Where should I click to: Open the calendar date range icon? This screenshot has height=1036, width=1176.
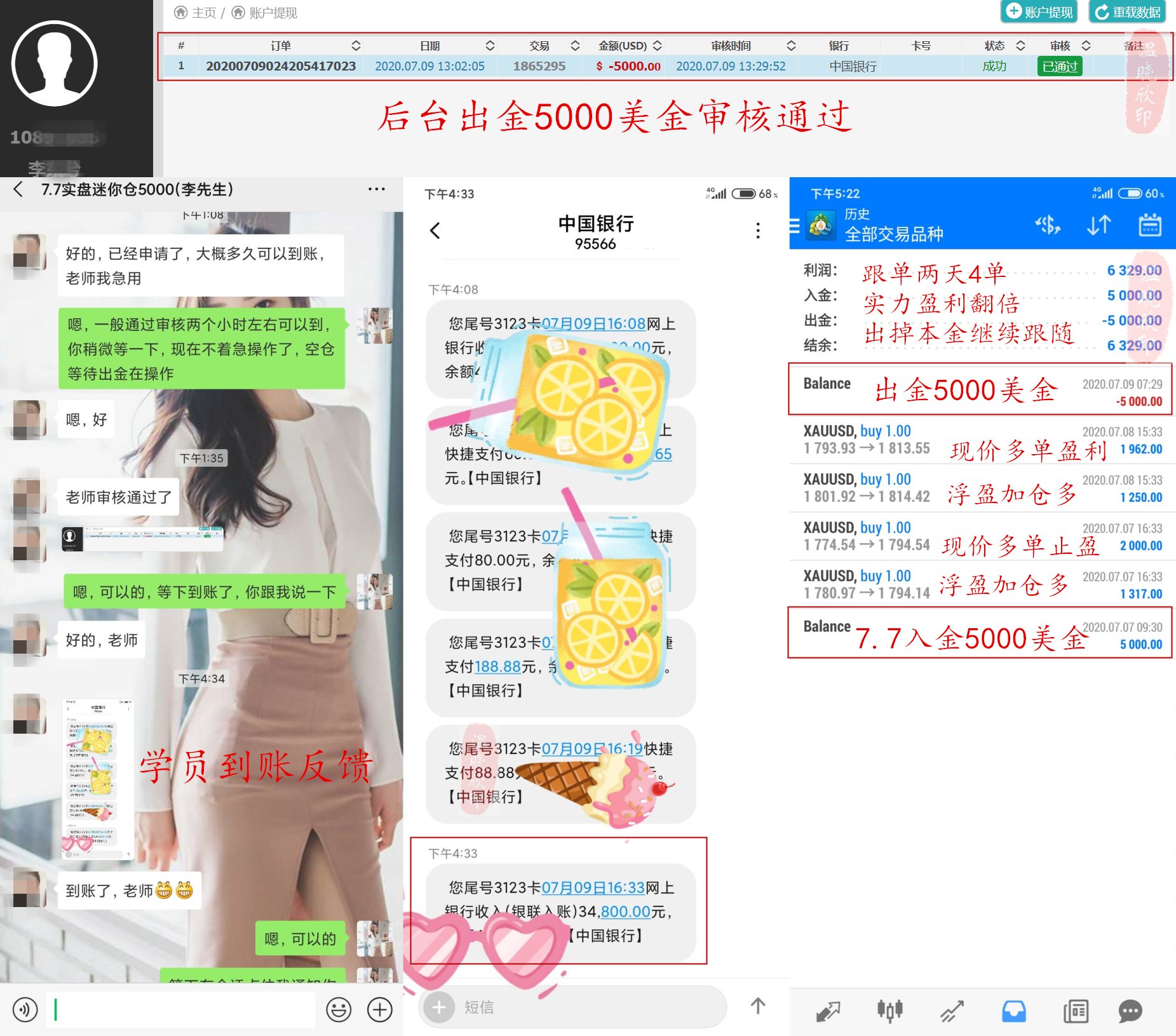1150,225
